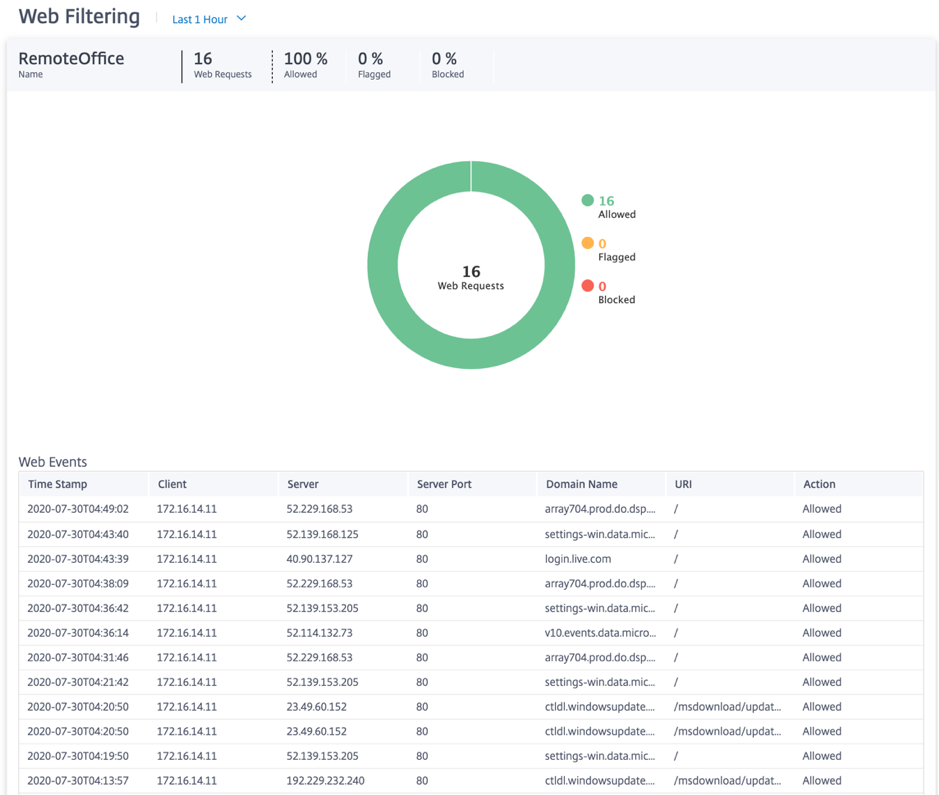Click the 0 % Blocked summary stat
Viewport: 939px width, 795px height.
click(x=448, y=65)
